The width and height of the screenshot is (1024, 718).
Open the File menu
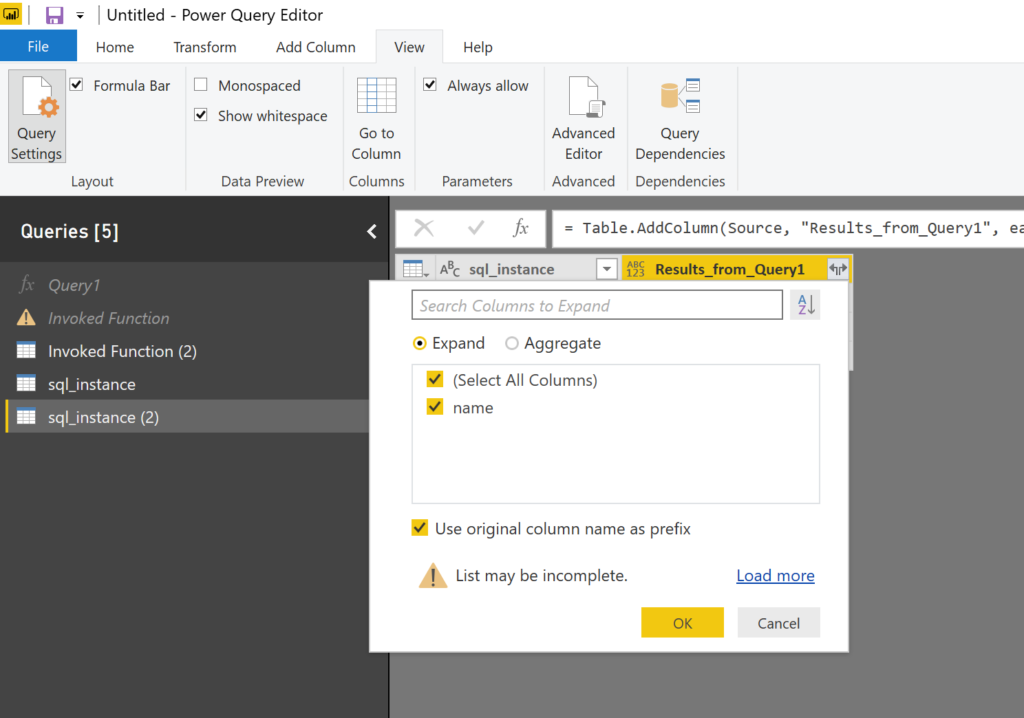38,46
